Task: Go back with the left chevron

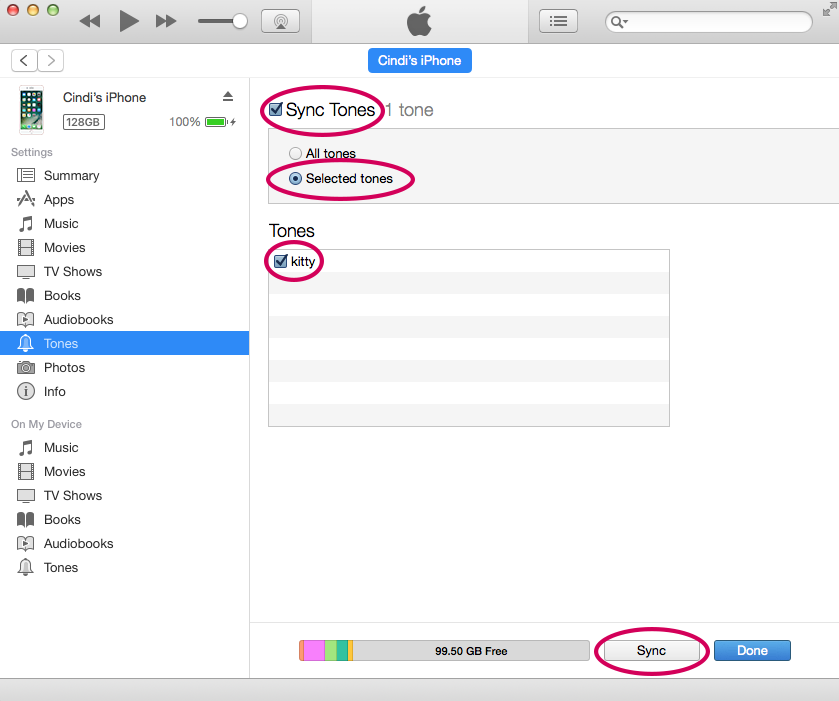Action: click(x=24, y=60)
